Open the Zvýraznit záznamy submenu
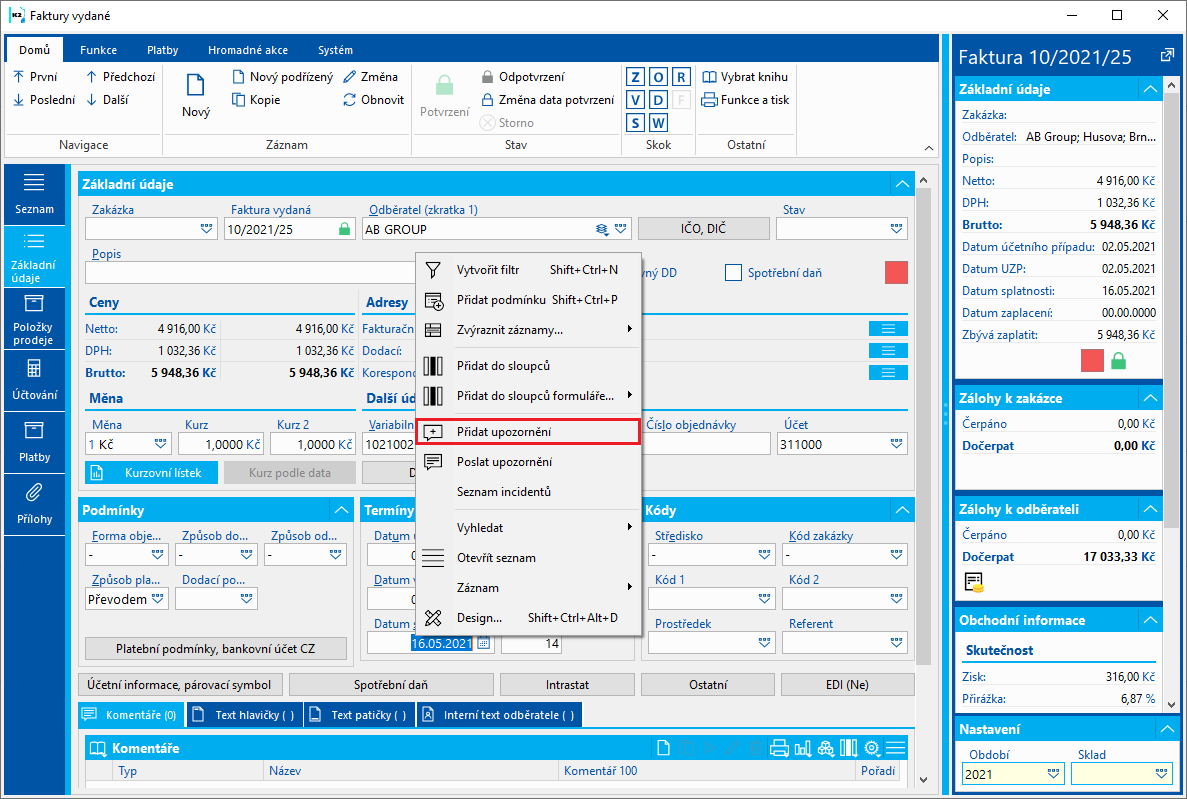Viewport: 1187px width, 799px height. point(528,330)
